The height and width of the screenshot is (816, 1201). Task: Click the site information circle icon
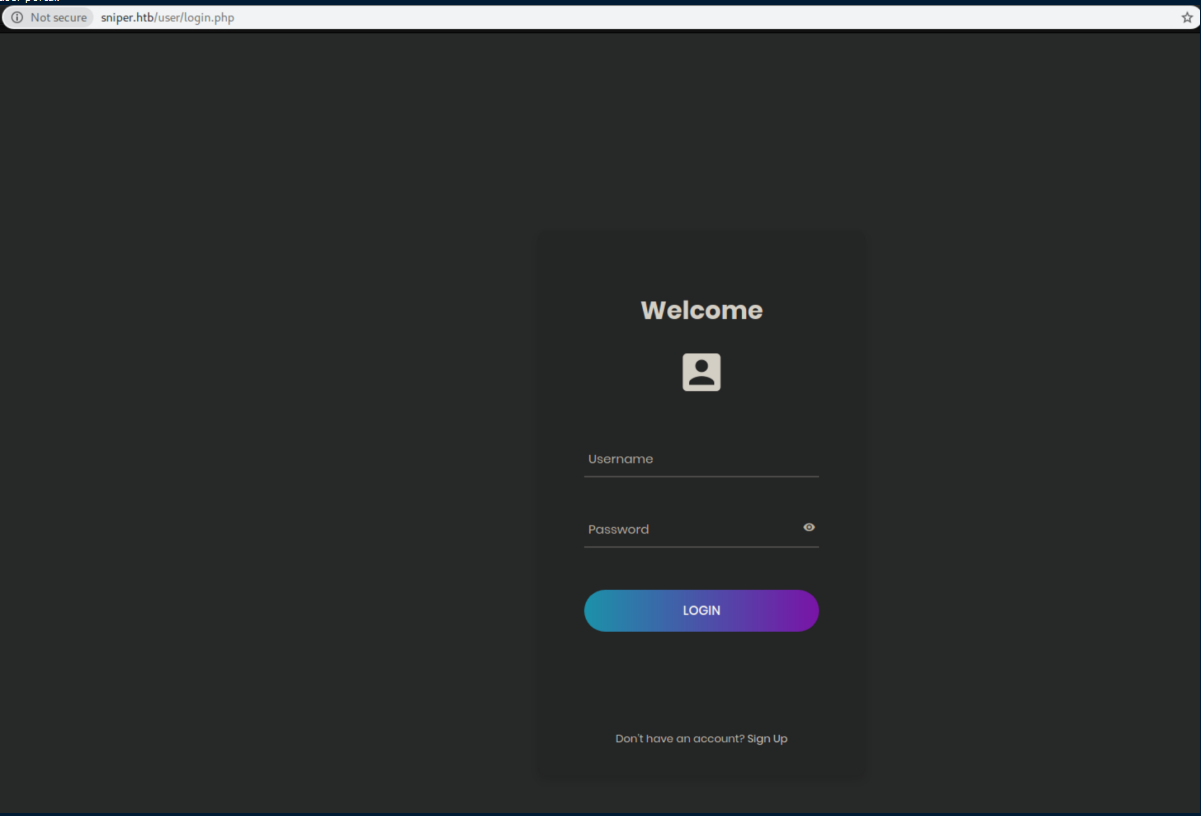point(17,18)
